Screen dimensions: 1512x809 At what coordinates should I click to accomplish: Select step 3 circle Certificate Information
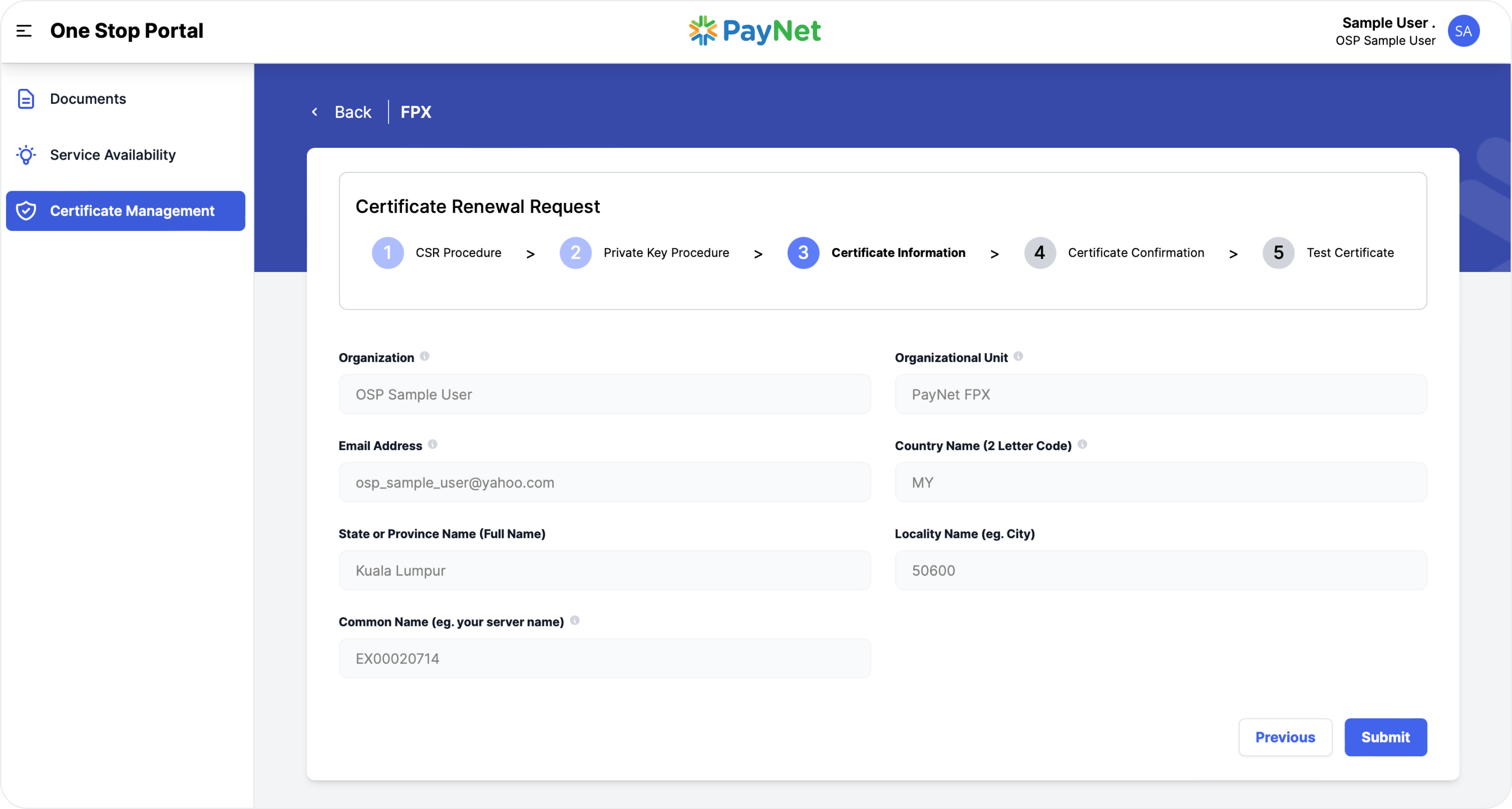pos(803,253)
